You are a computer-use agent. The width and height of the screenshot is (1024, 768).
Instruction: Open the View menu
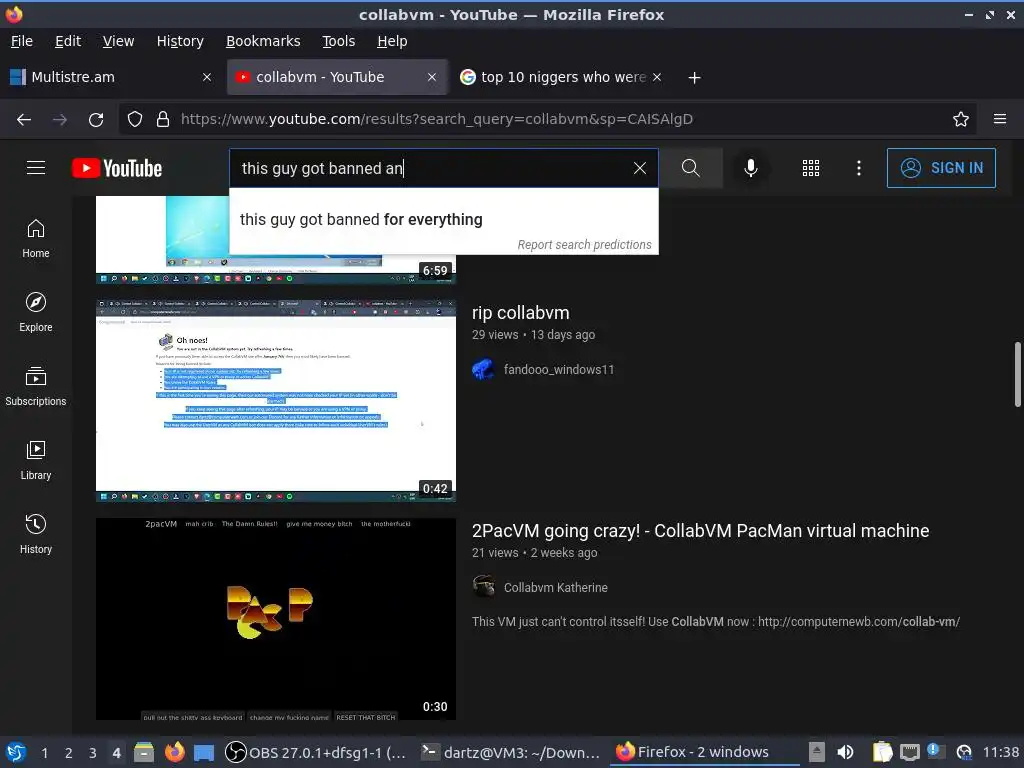pos(118,41)
